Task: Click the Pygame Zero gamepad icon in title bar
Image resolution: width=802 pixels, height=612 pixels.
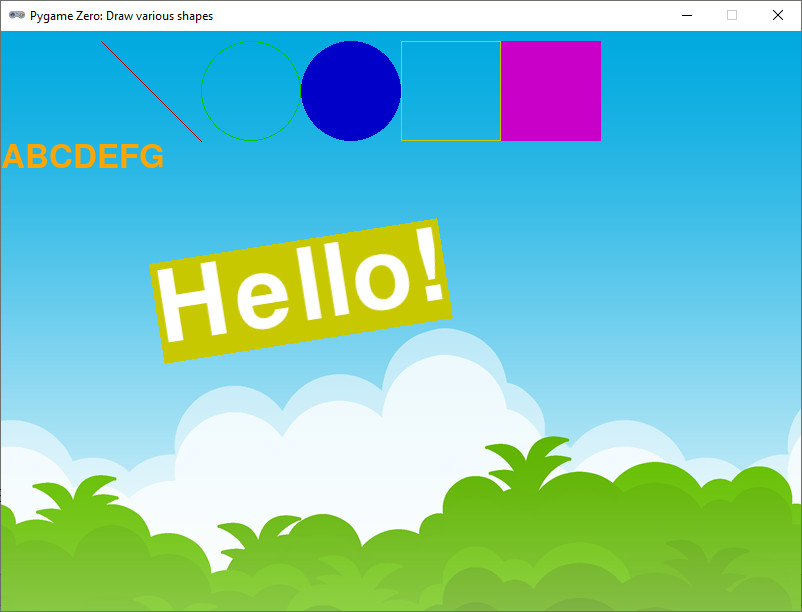Action: pos(16,16)
